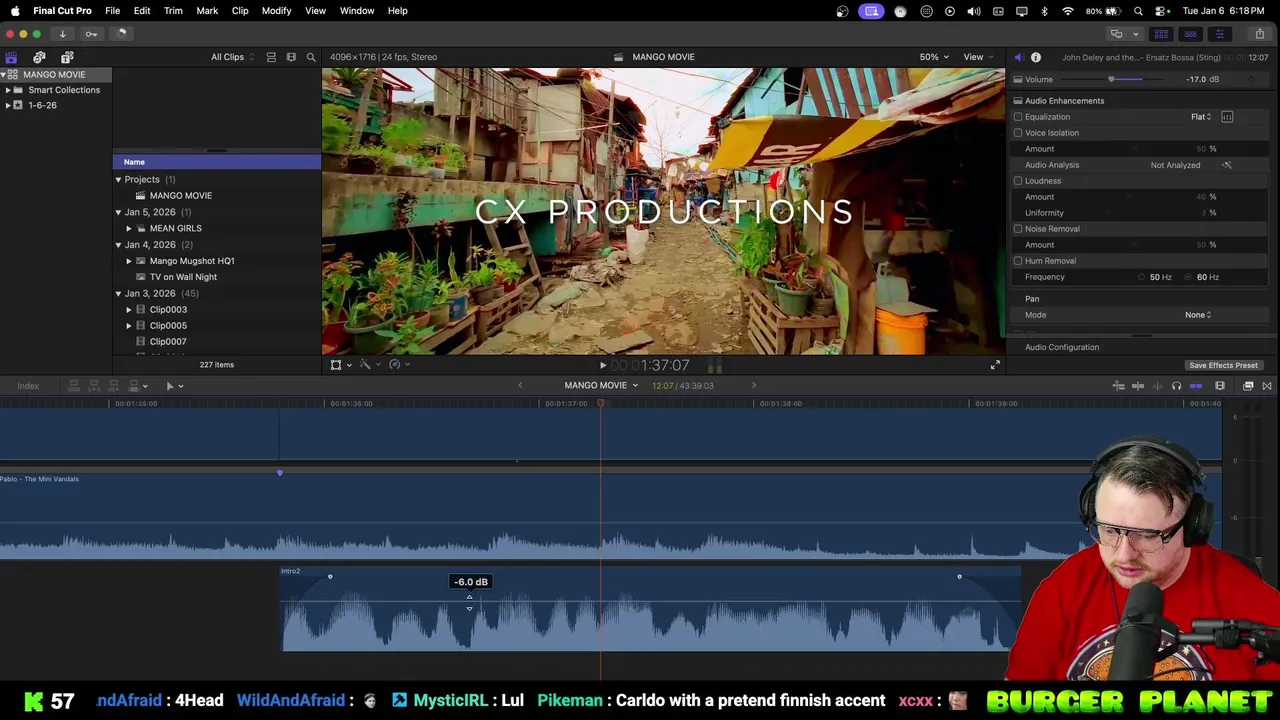Click the Intro2 clip volume handle at -6.0 dB
Image resolution: width=1280 pixels, height=720 pixels.
click(469, 601)
